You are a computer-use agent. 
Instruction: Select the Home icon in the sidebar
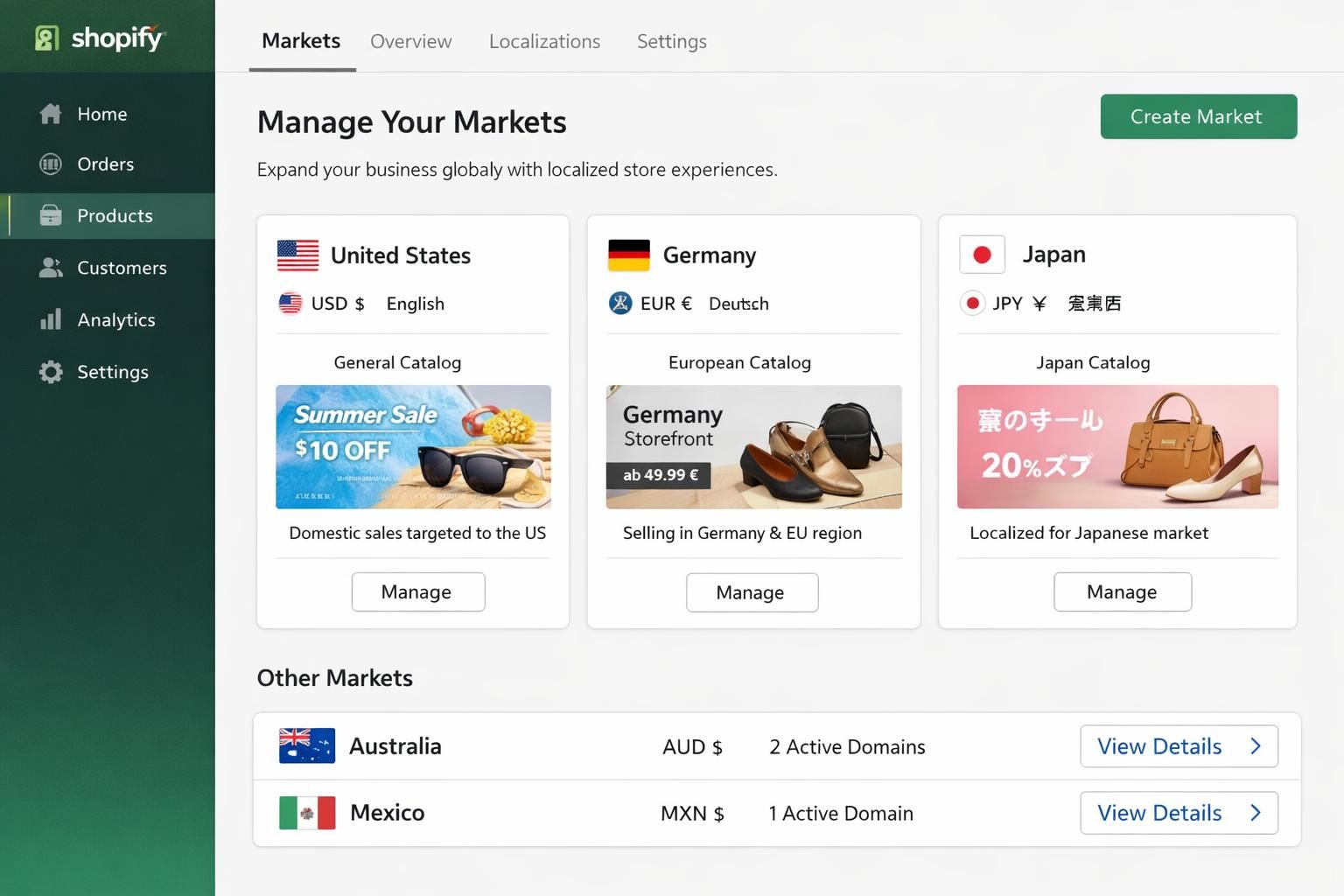click(x=51, y=113)
